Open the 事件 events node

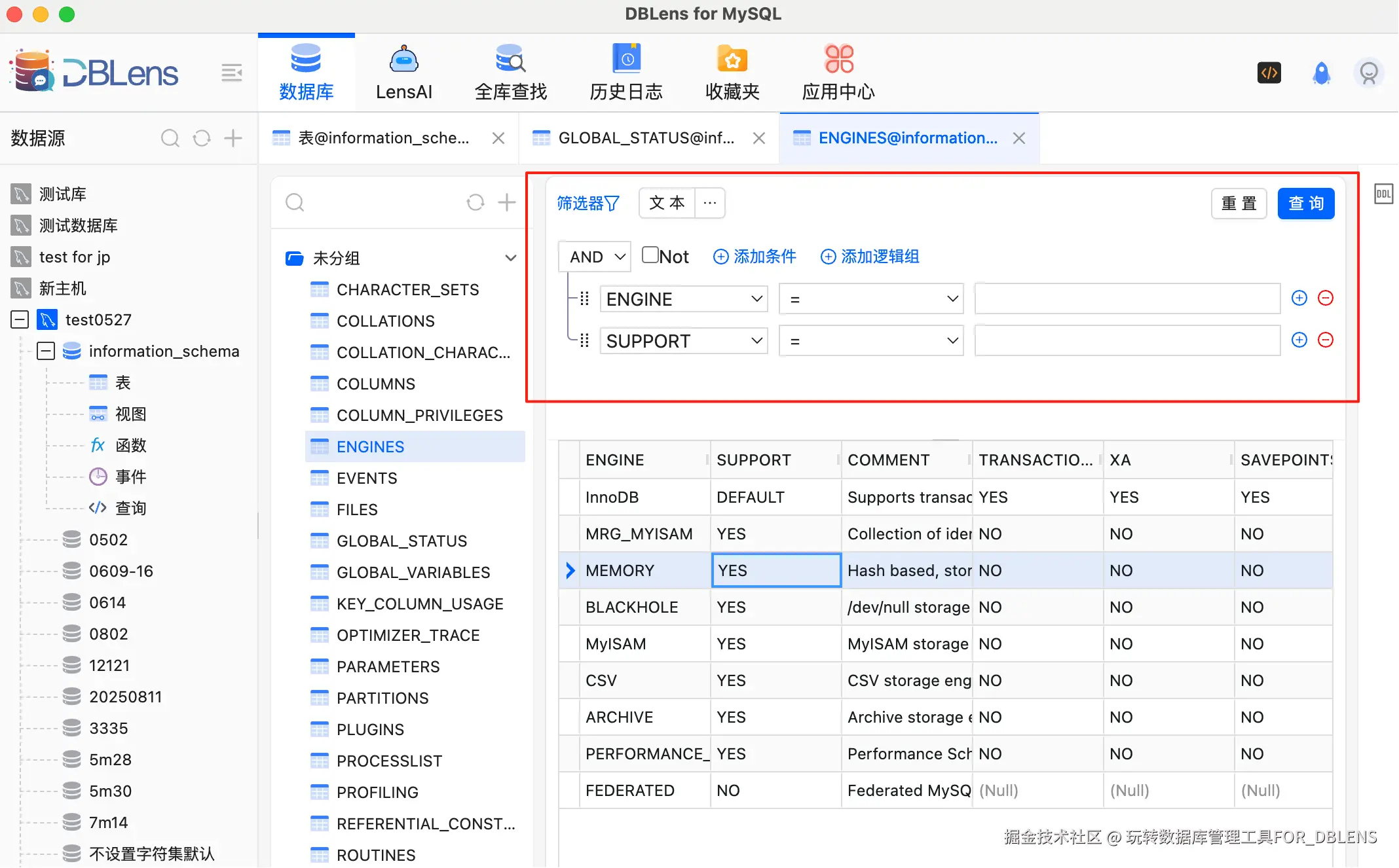tap(130, 477)
